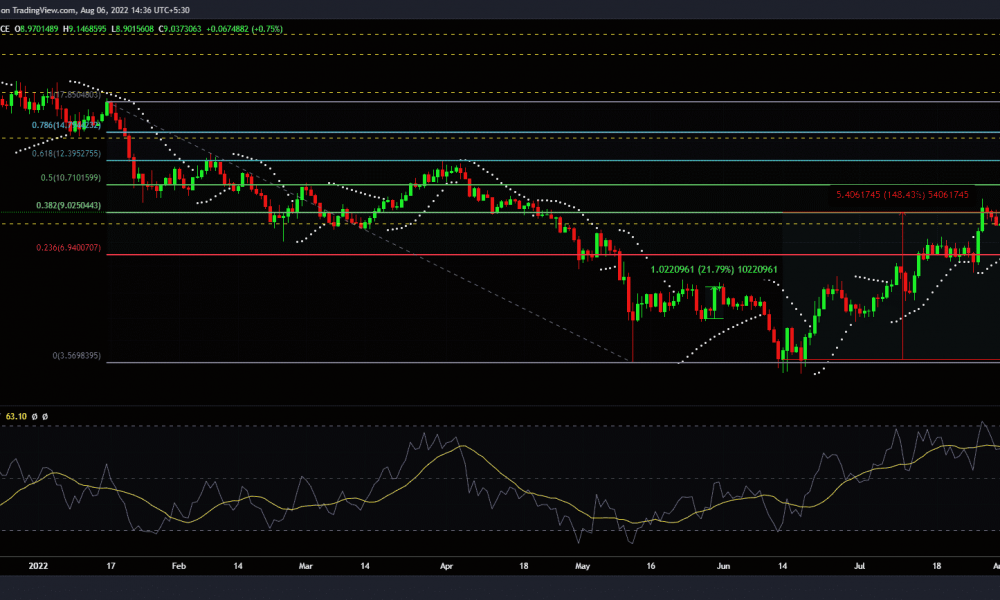
Task: Click the 0.618(12.3952755) Fibonacci label
Action: coord(66,154)
